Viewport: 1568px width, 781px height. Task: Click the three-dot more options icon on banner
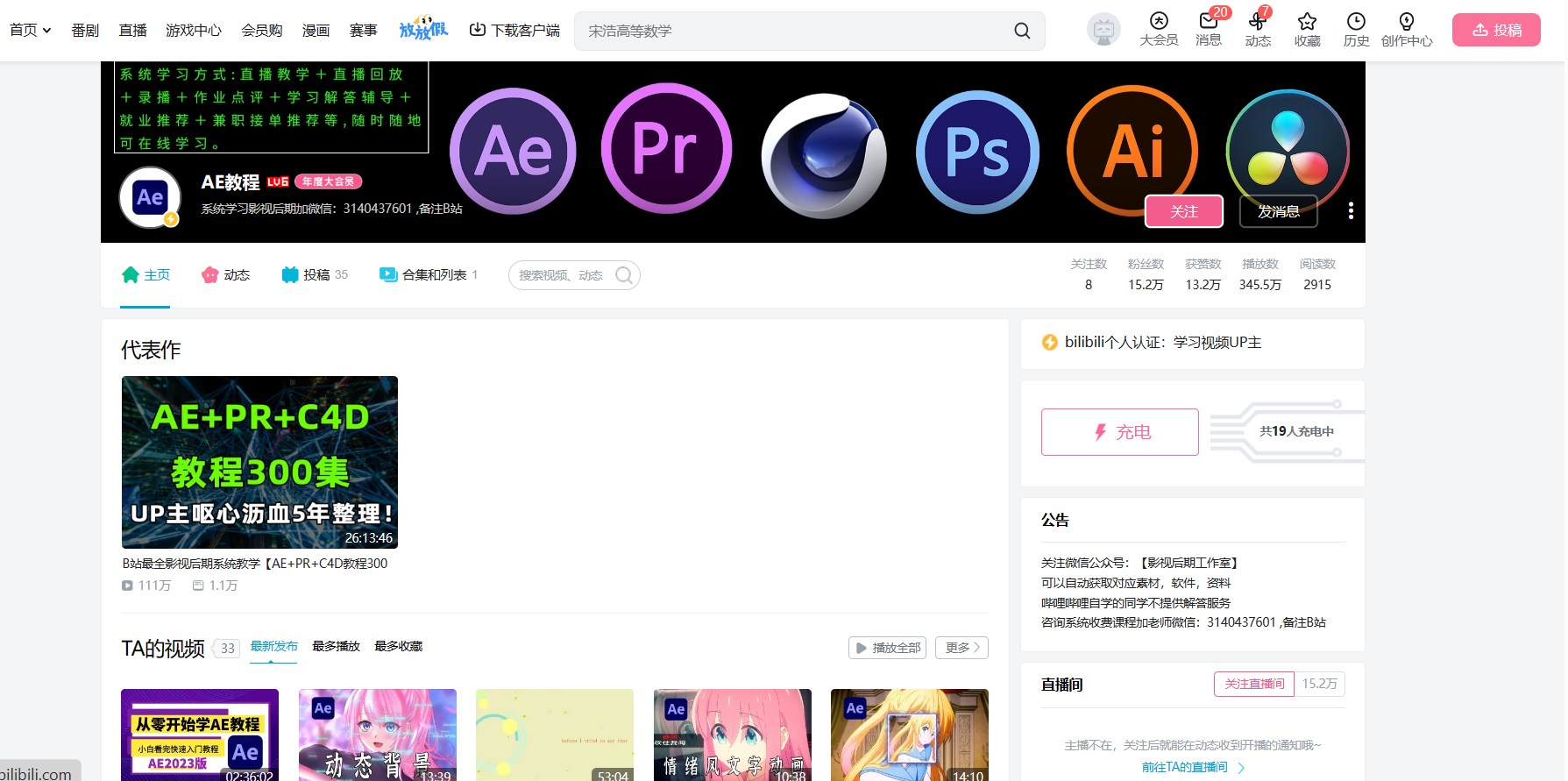1351,210
